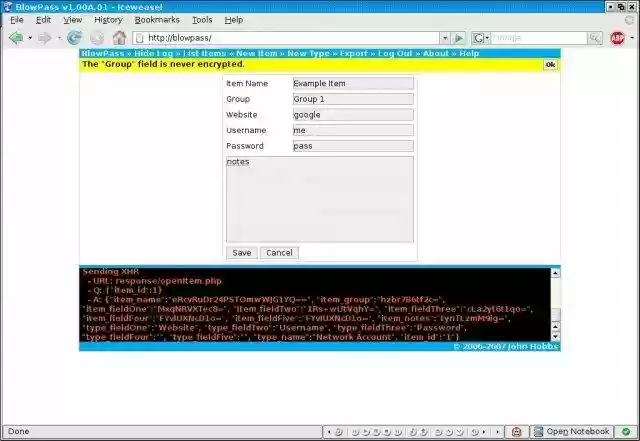Click the Open Notebook status bar button

tap(571, 431)
